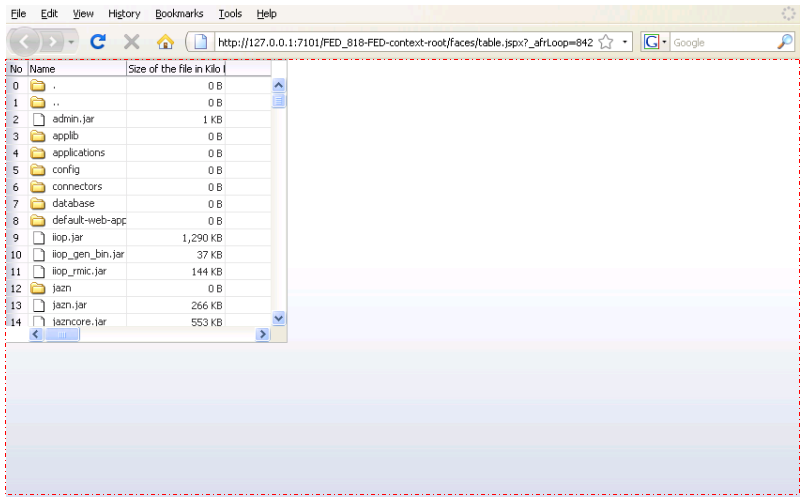The width and height of the screenshot is (805, 498).
Task: Open the recent pages history dropdown arrow
Action: point(71,42)
